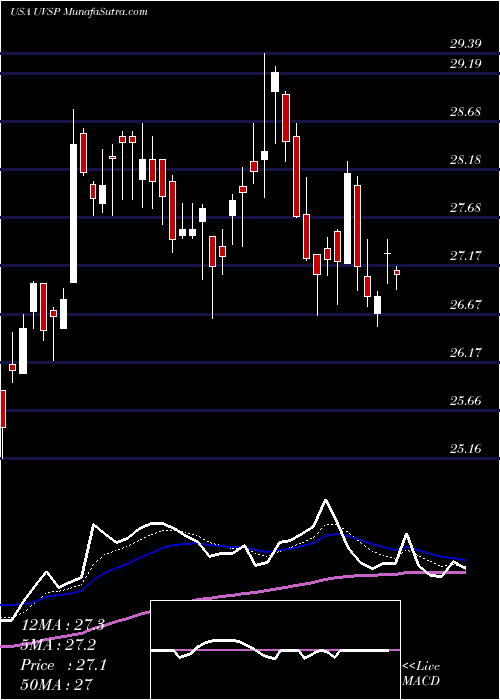The image size is (500, 700).
Task: Click the '50MA : 27' legend text
Action: point(56,684)
